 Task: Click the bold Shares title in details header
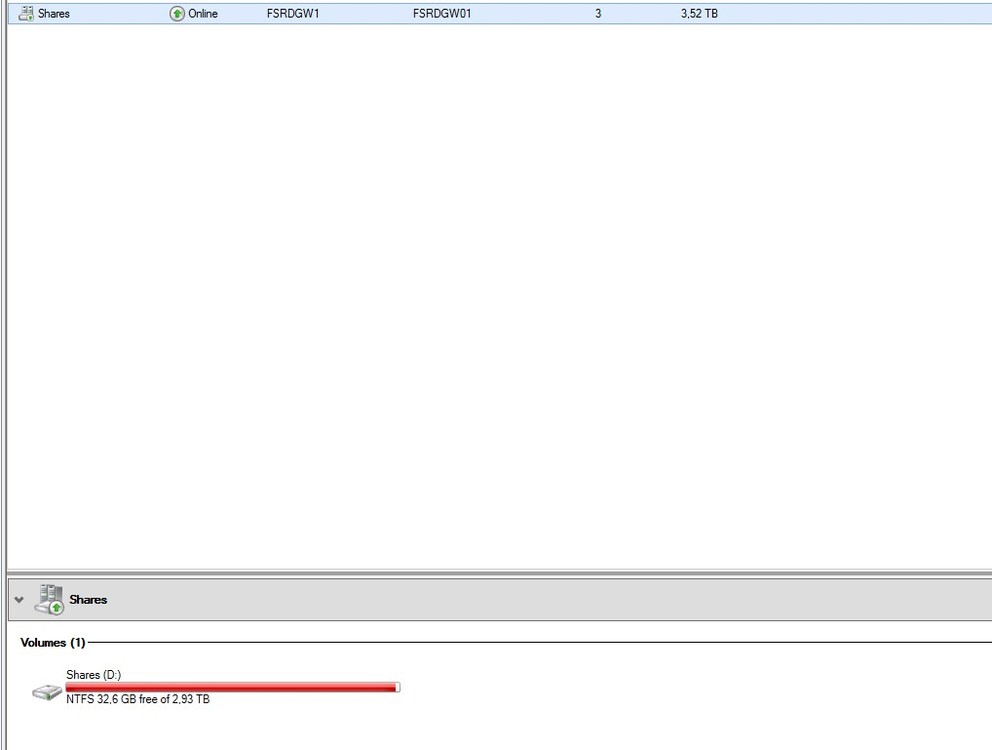coord(88,600)
